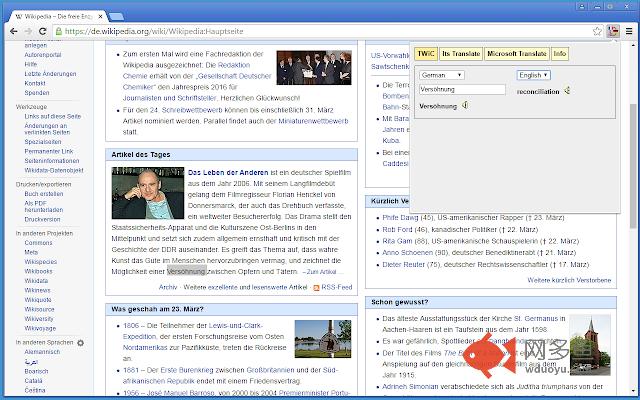Screen dimensions: 640x400
Task: Open the Chrome hamburger menu
Action: point(628,31)
